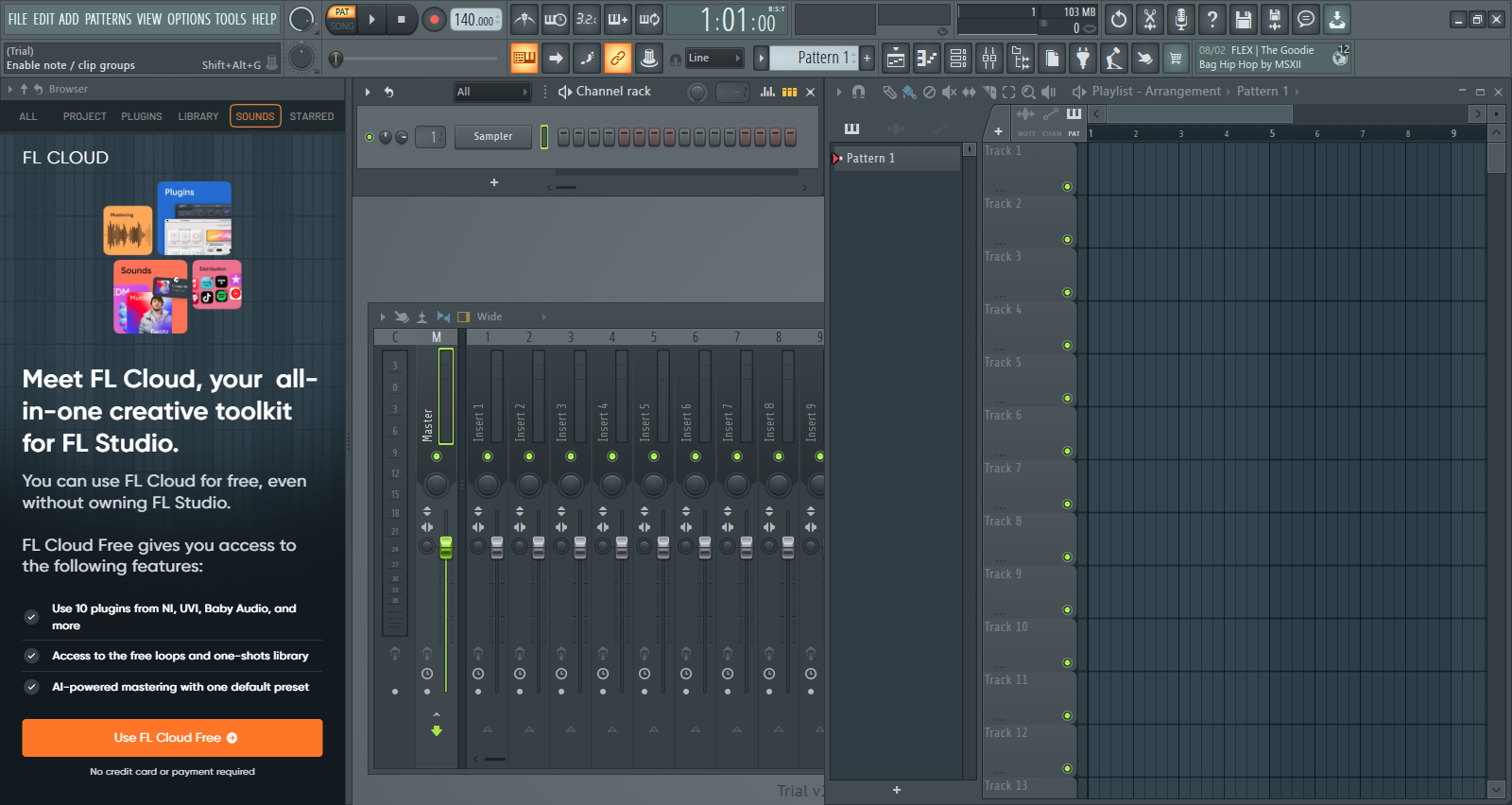Expand browser options arrow
1512x805 pixels.
10,89
